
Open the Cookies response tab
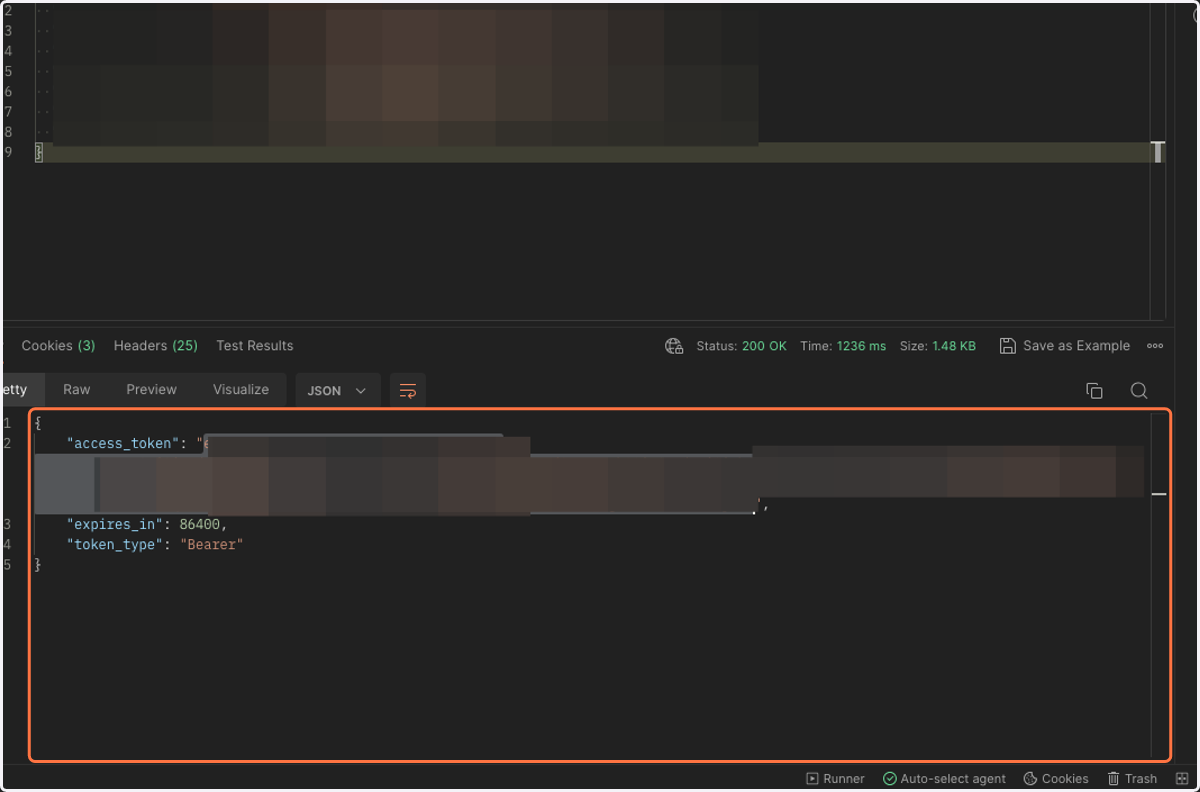click(58, 346)
